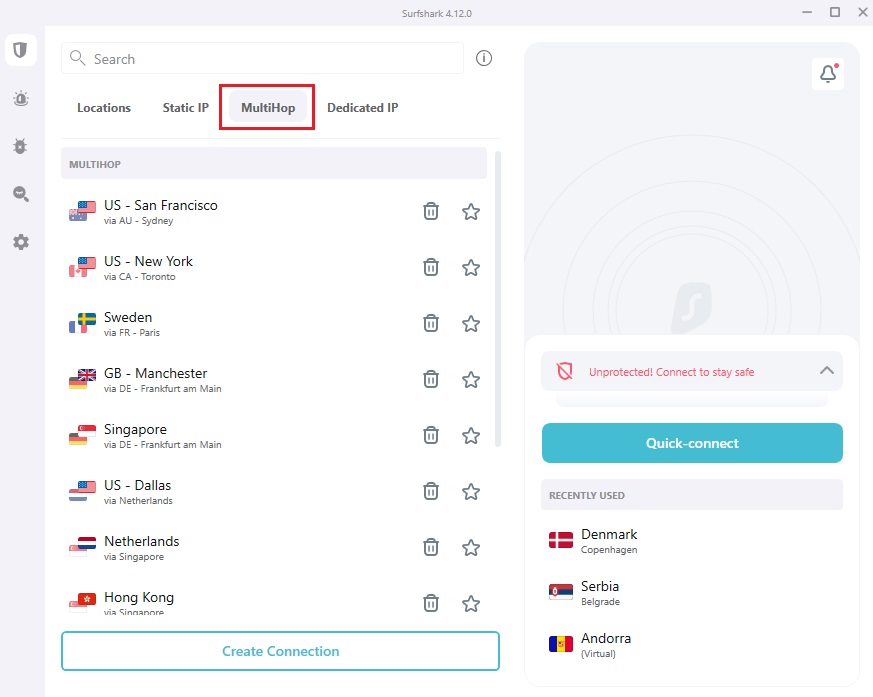
Task: Open the Search magnifier sidebar icon
Action: (21, 194)
